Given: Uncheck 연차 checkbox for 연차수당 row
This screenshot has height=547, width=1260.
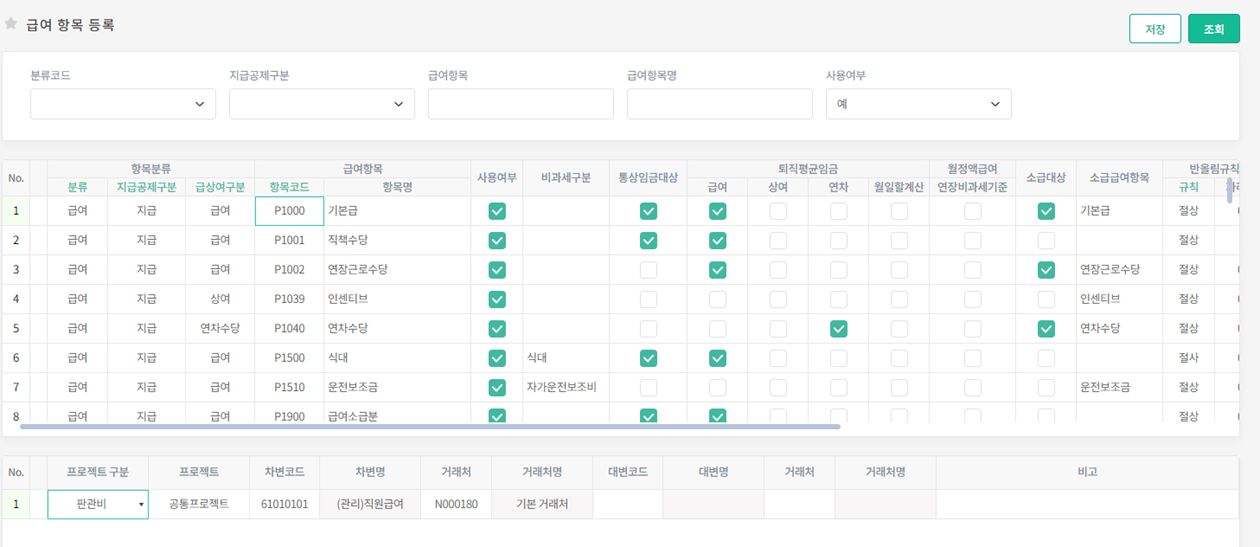Looking at the screenshot, I should (x=838, y=329).
